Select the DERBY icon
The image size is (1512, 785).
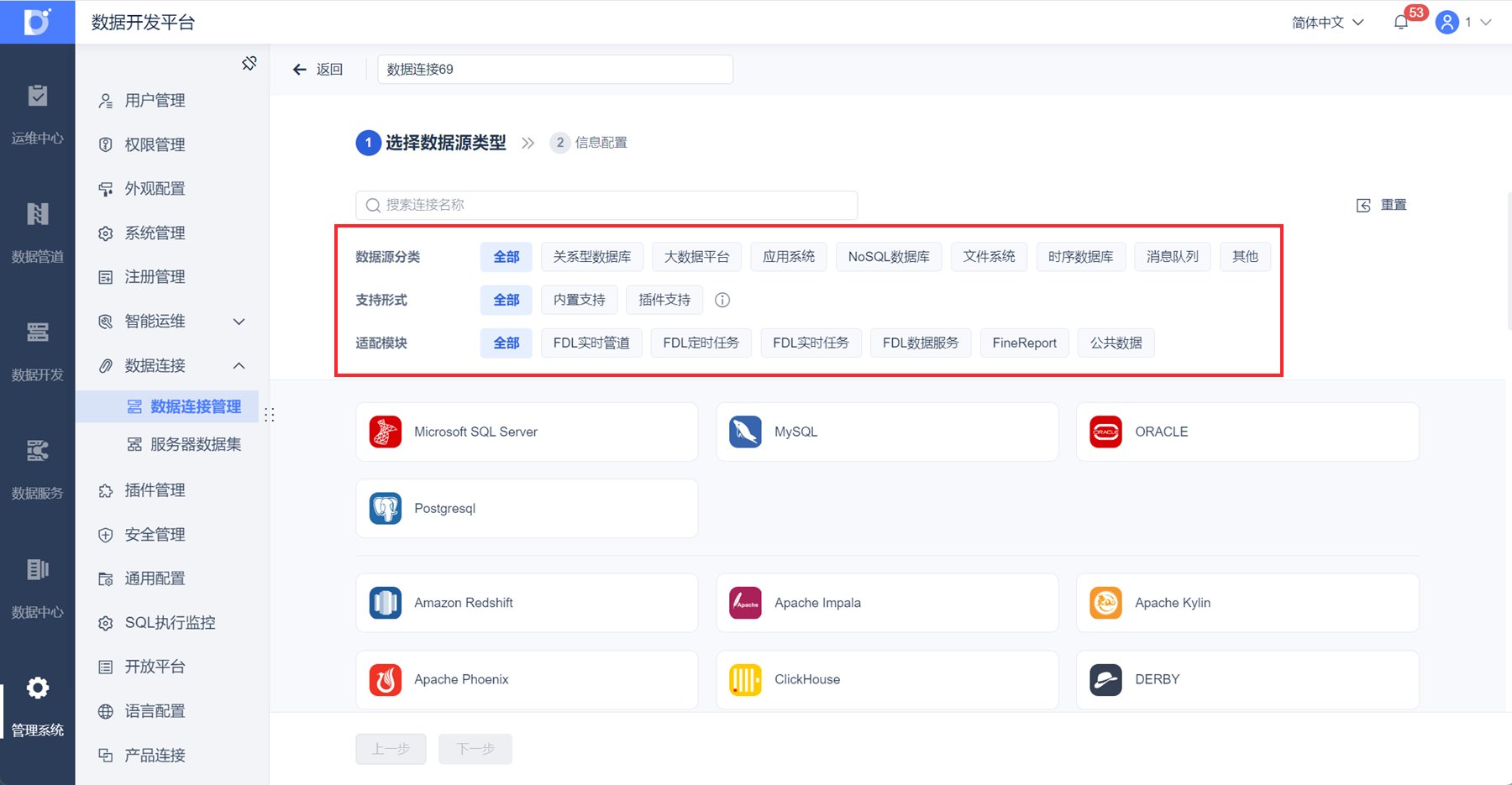pos(1106,680)
